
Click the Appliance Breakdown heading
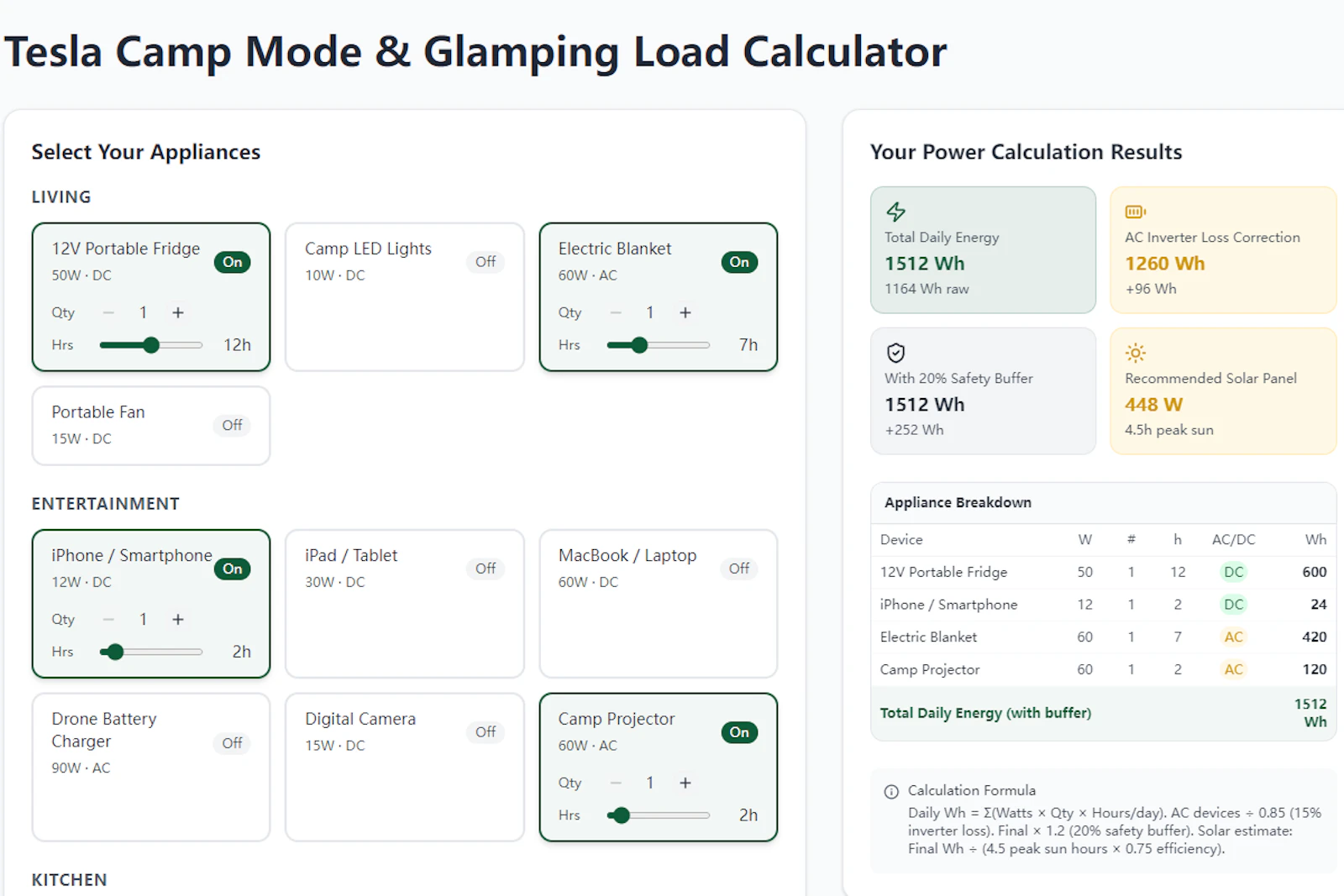(x=958, y=503)
